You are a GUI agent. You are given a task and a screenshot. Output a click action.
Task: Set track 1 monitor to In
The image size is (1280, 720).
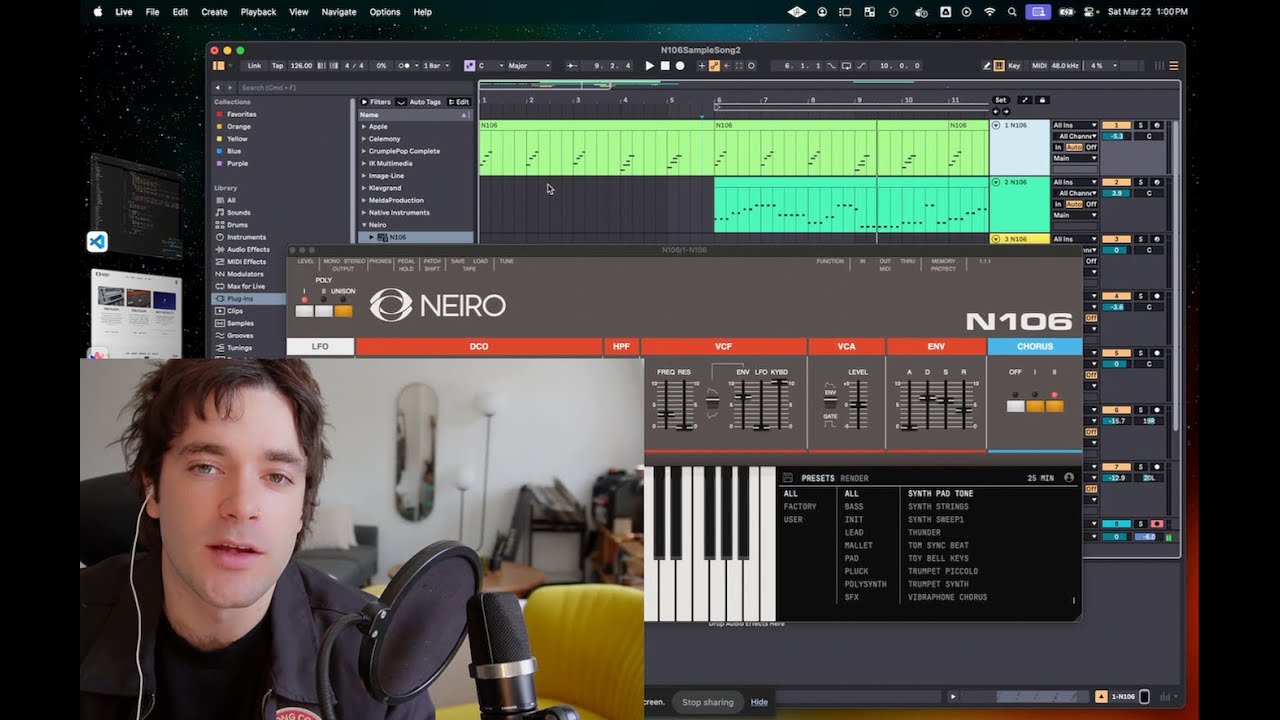pos(1058,147)
